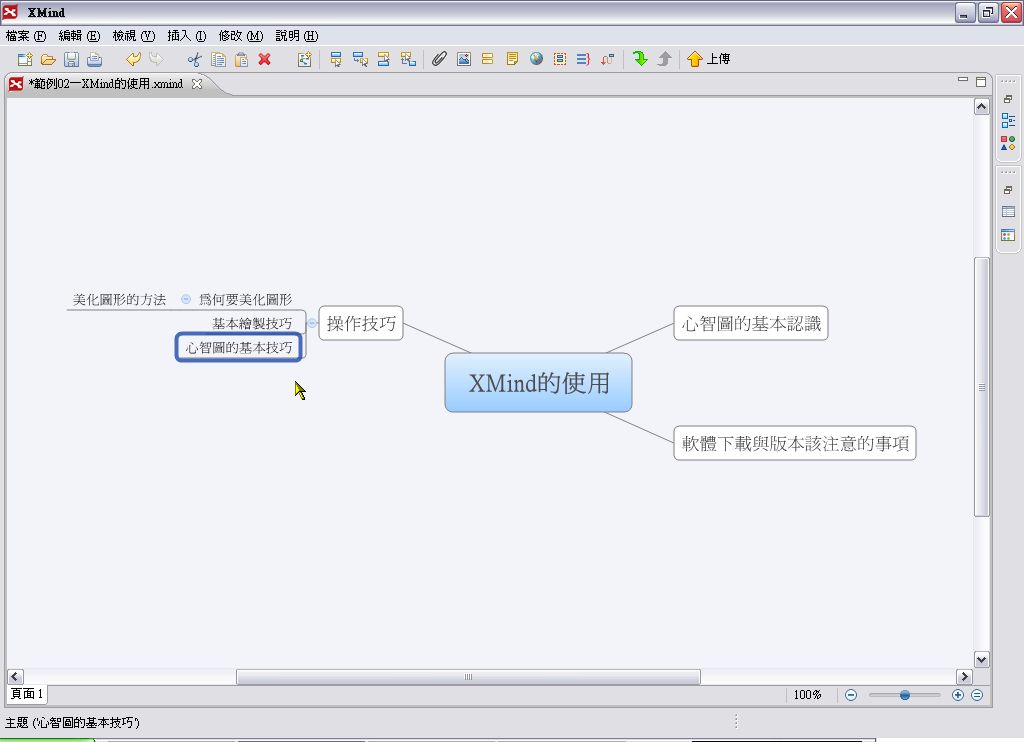
Task: Click the vertical scrollbar down arrow
Action: click(982, 659)
